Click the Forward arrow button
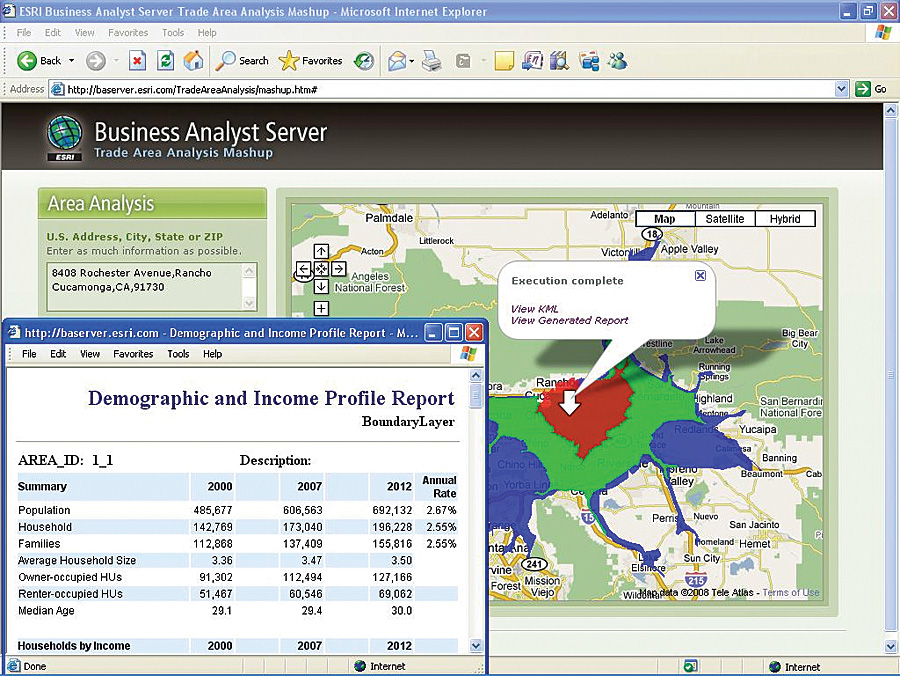 click(96, 60)
